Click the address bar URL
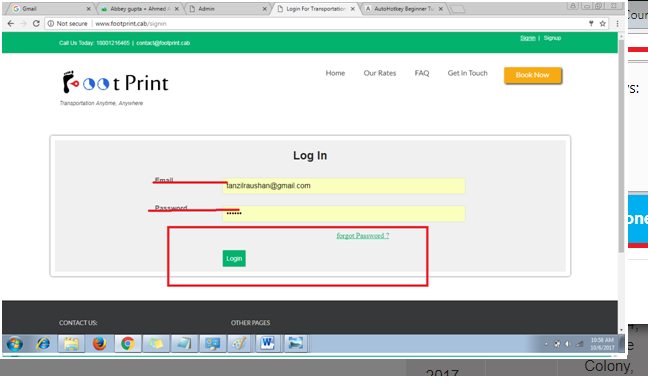 point(131,24)
